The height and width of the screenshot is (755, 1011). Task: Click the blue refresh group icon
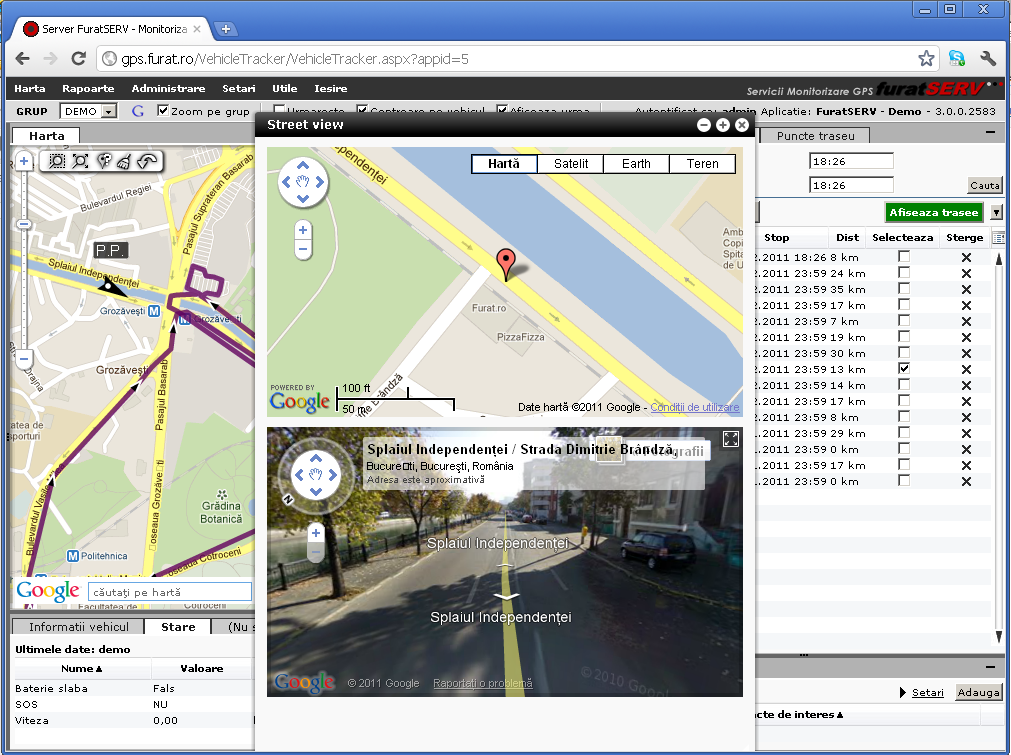point(137,111)
